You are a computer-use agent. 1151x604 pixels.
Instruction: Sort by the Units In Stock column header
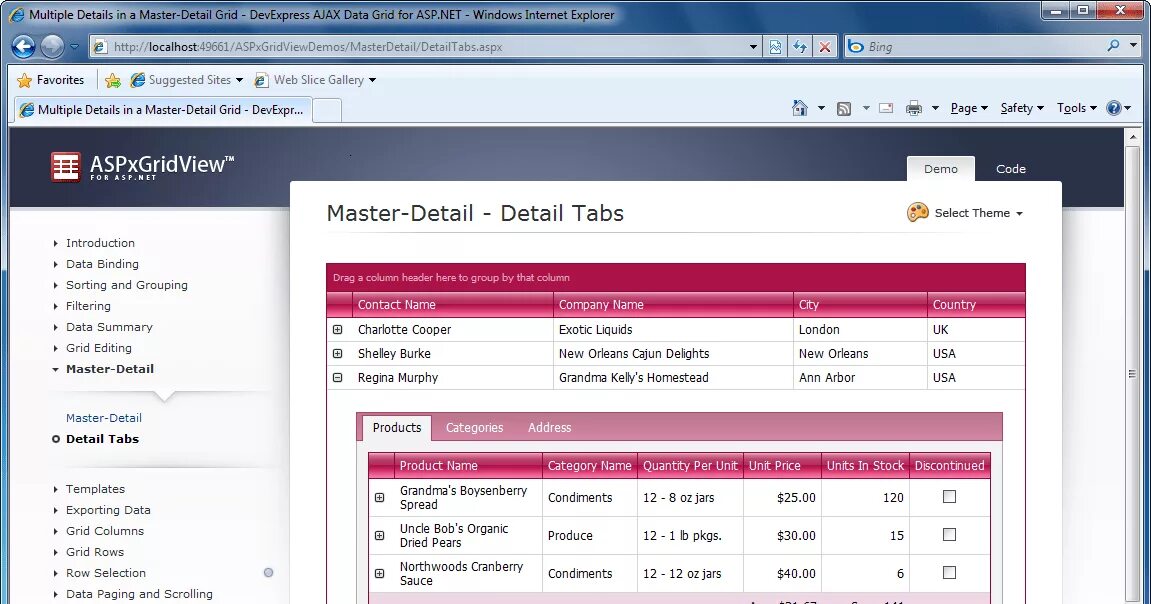865,466
